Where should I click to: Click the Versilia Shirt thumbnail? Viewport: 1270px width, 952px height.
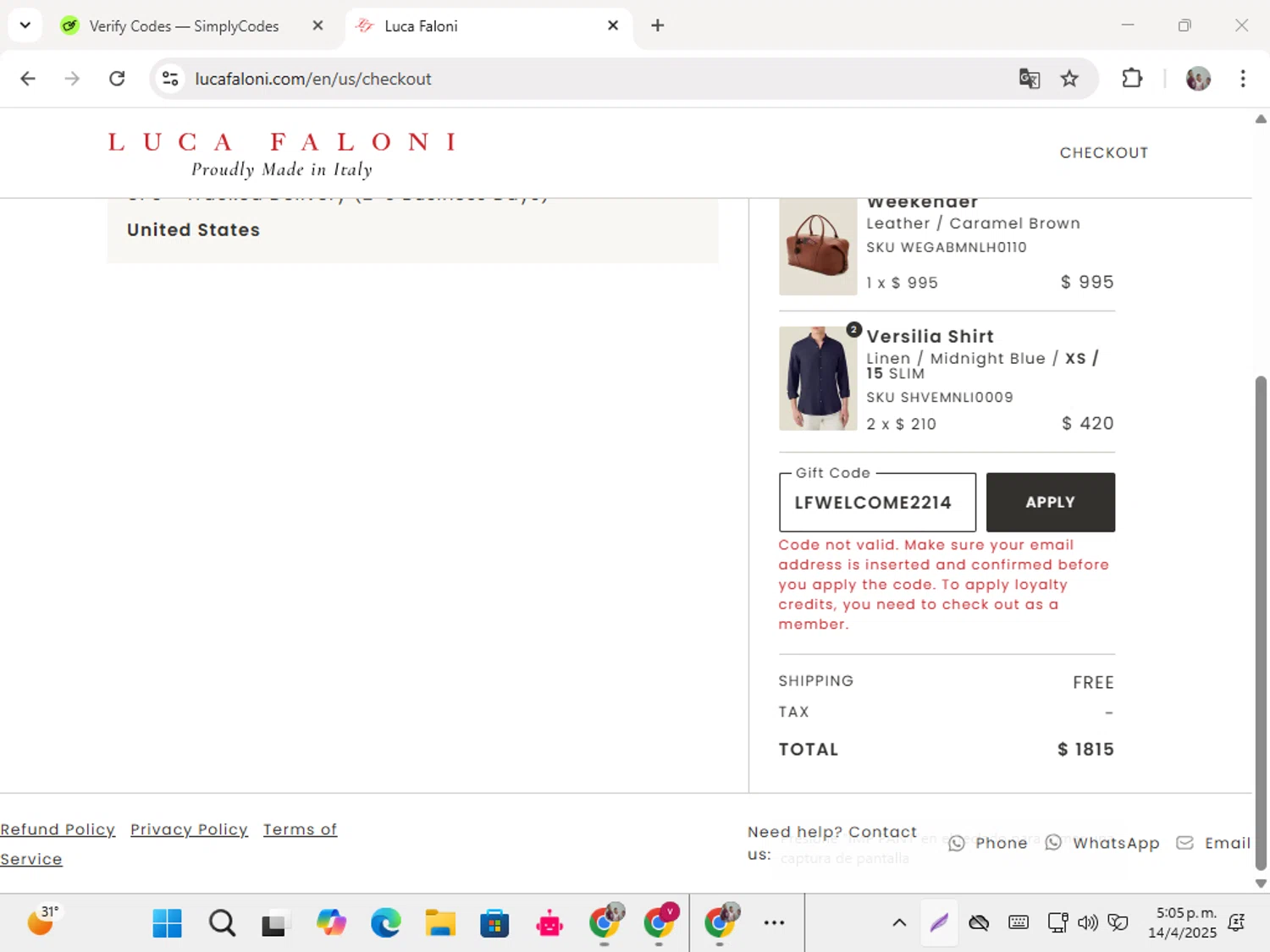[818, 378]
